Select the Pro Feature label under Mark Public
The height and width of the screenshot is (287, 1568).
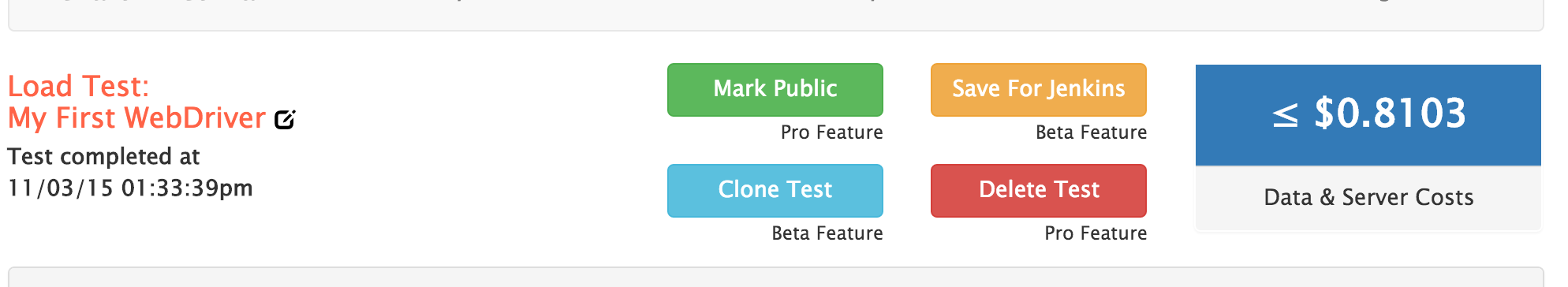click(x=831, y=132)
